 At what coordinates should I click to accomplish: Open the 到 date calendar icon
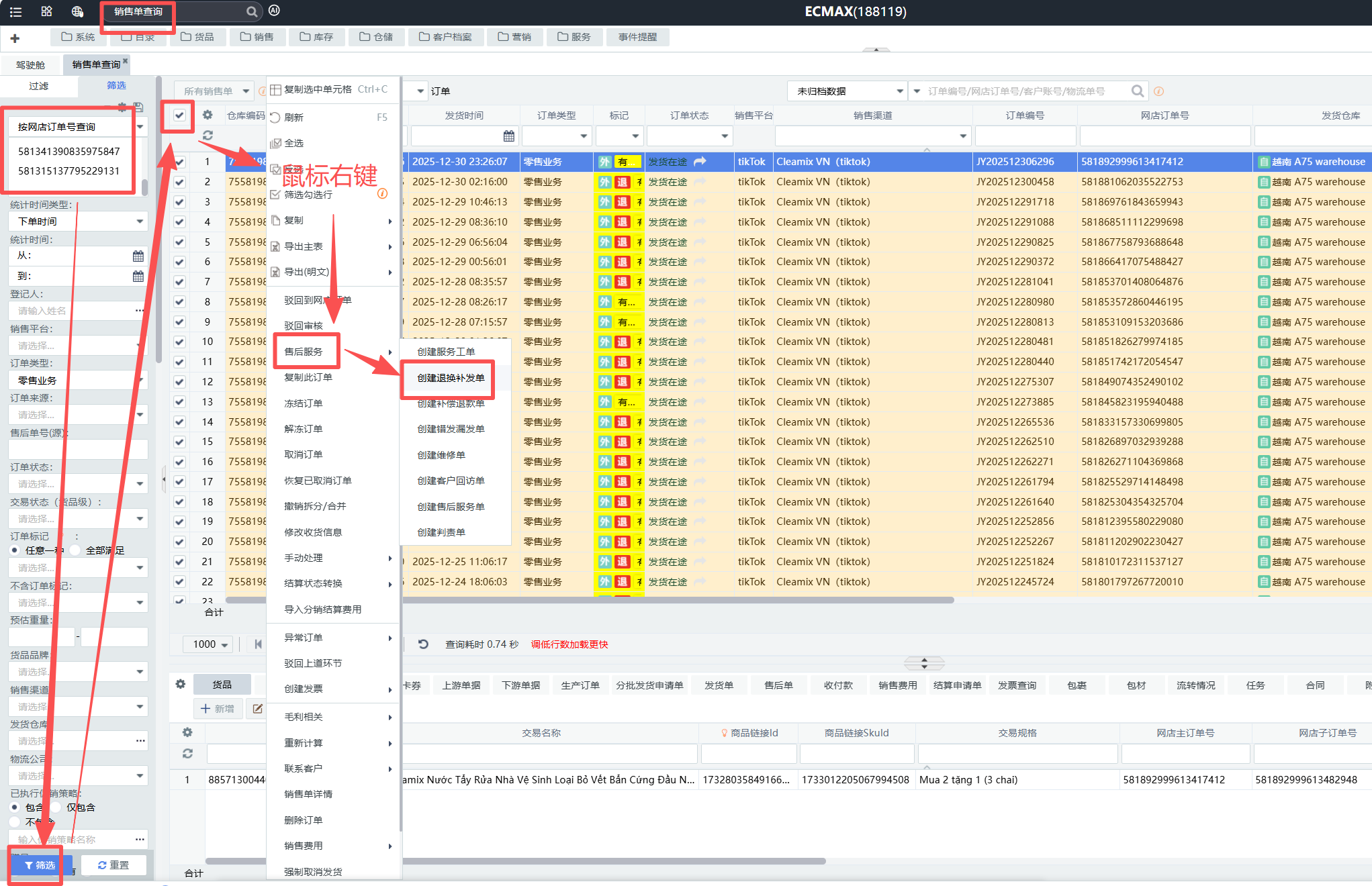[138, 276]
